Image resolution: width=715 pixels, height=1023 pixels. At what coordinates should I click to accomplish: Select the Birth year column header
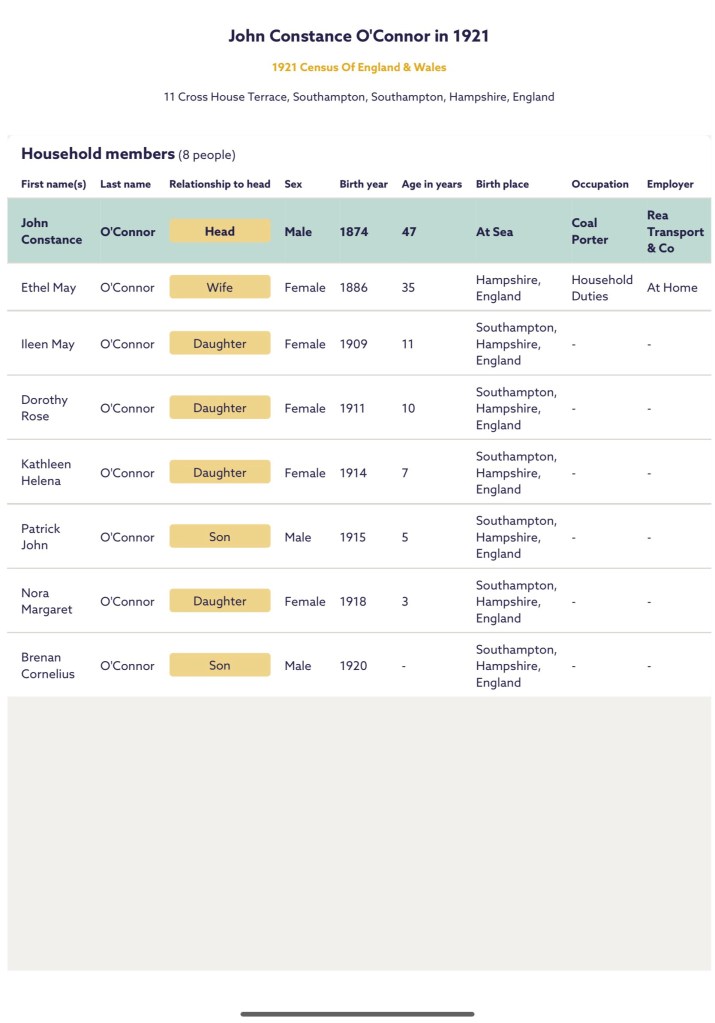pyautogui.click(x=363, y=184)
